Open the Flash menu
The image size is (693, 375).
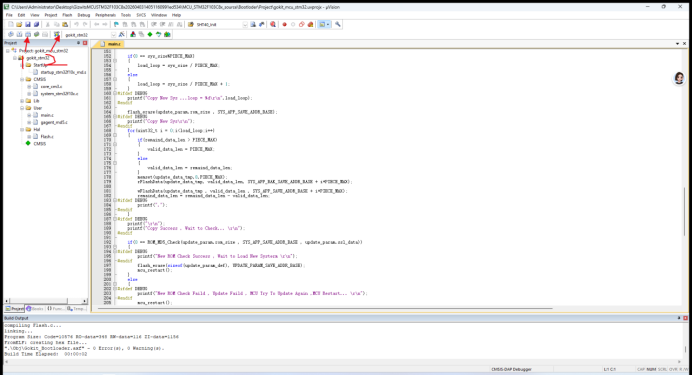[x=67, y=15]
